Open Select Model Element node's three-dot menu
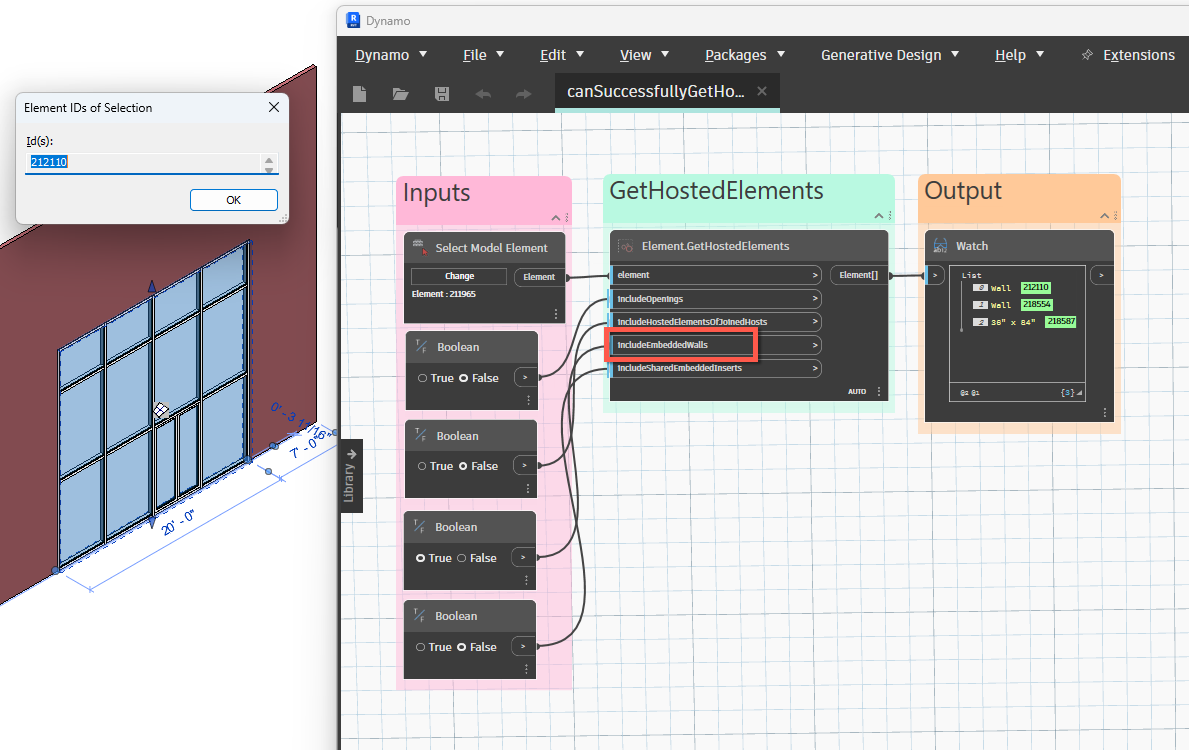The width and height of the screenshot is (1189, 750). pos(556,313)
